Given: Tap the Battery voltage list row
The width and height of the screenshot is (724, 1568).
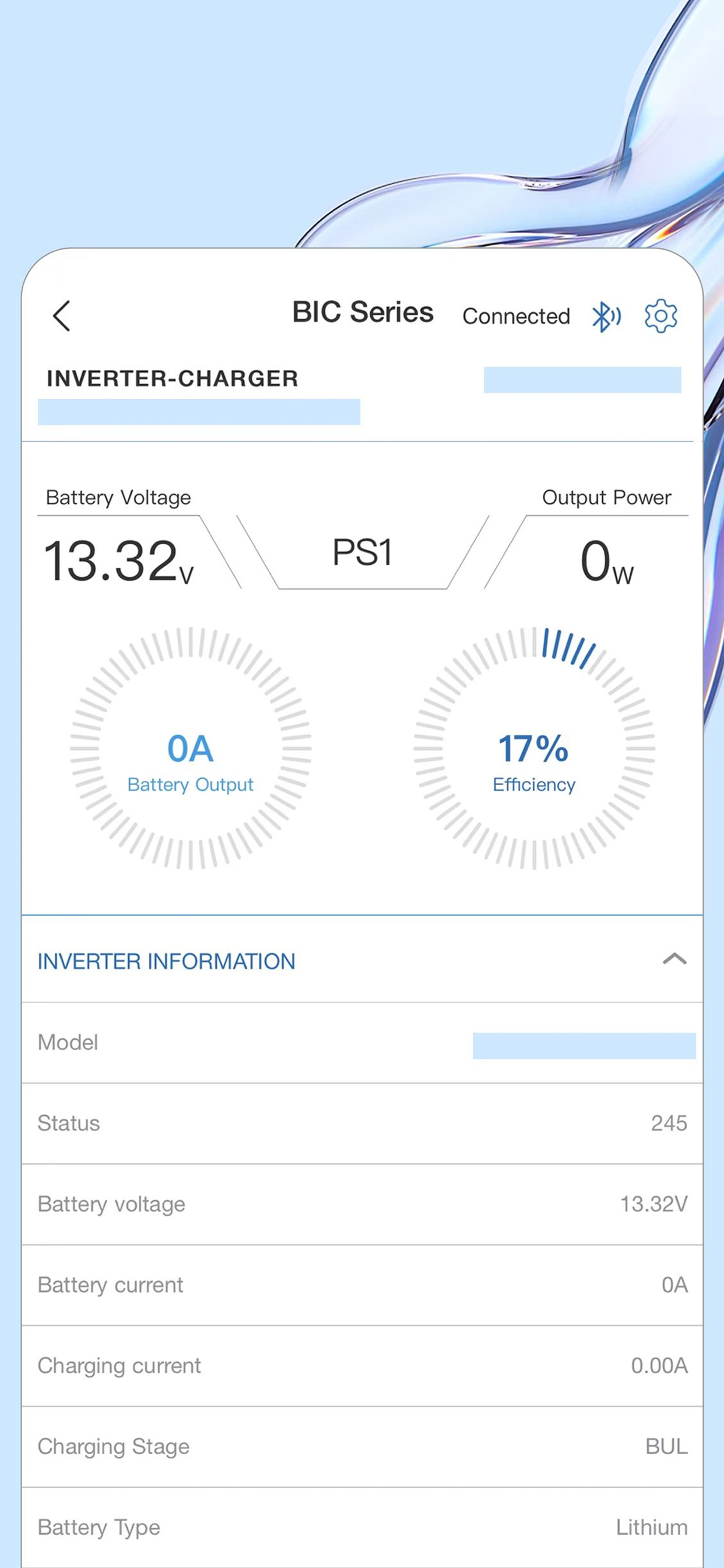Looking at the screenshot, I should (362, 1205).
